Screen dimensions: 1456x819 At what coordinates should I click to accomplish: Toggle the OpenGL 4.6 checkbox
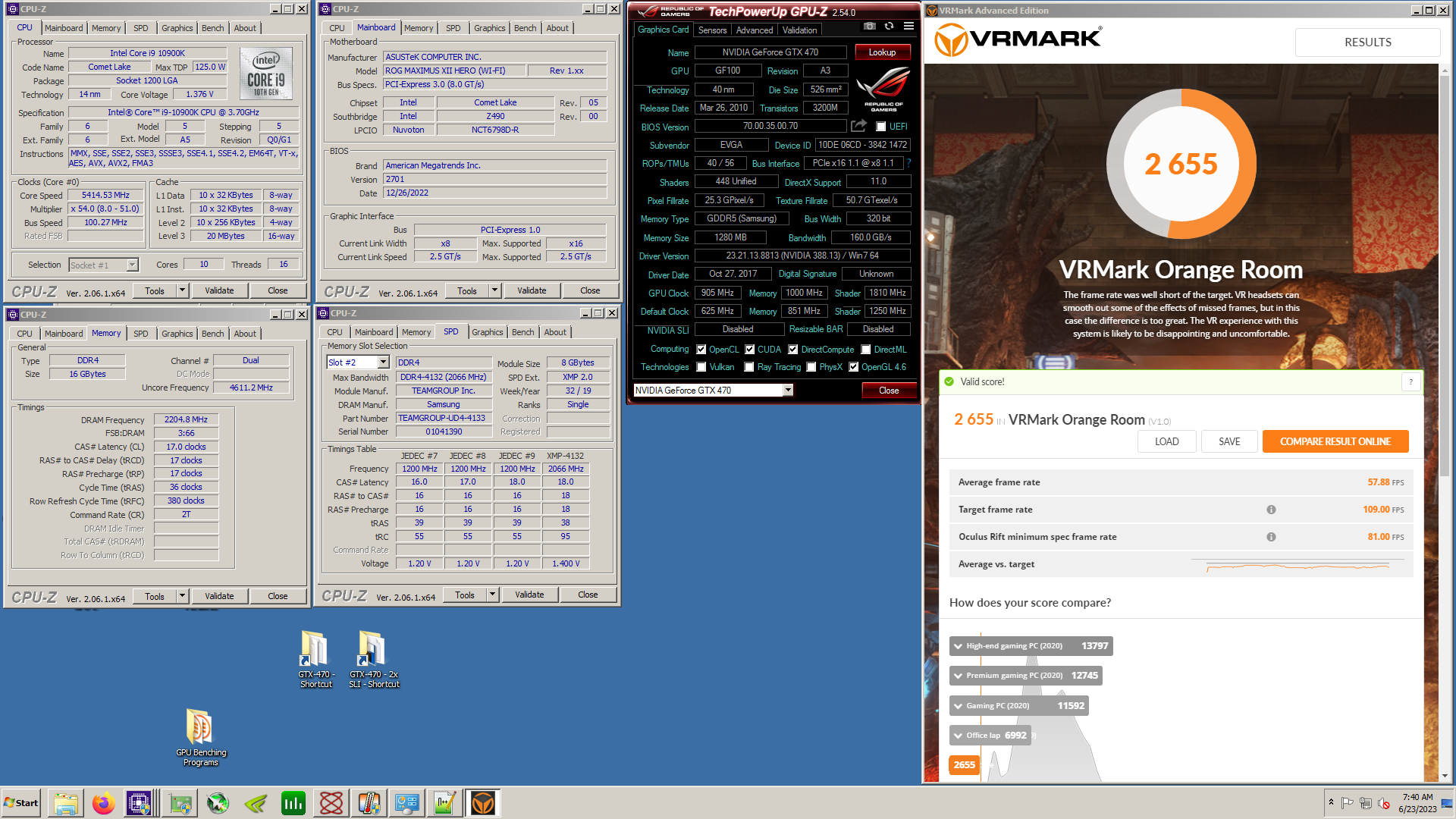click(x=854, y=367)
